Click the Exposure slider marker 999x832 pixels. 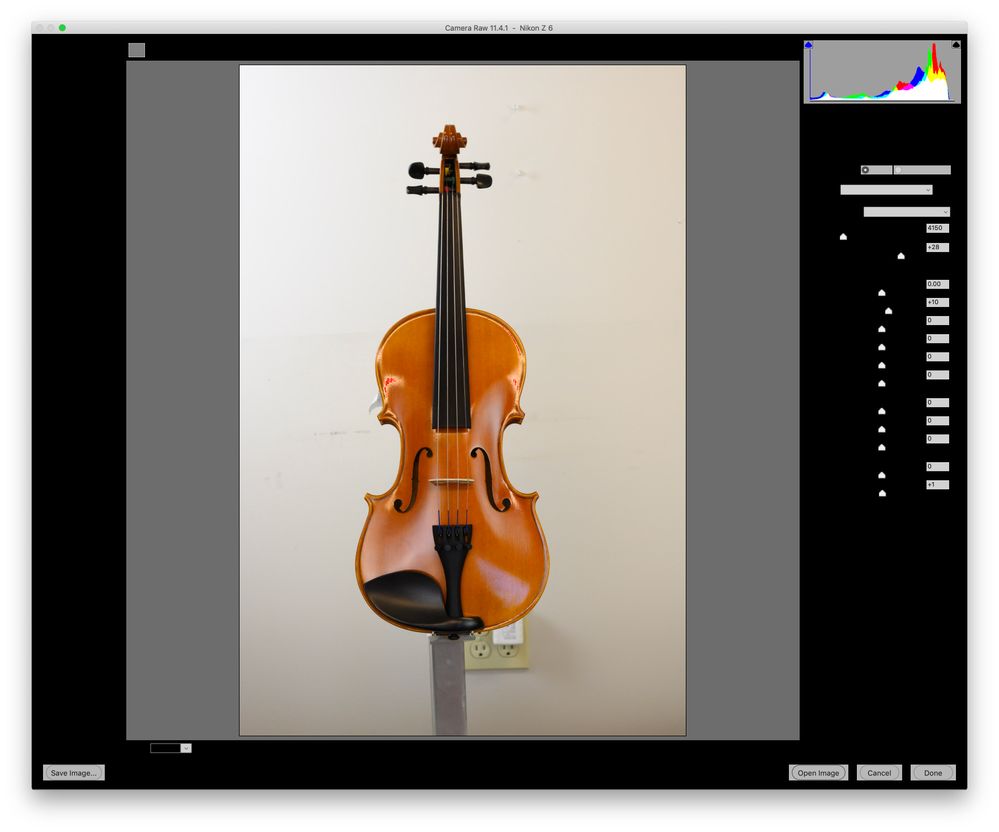[880, 292]
